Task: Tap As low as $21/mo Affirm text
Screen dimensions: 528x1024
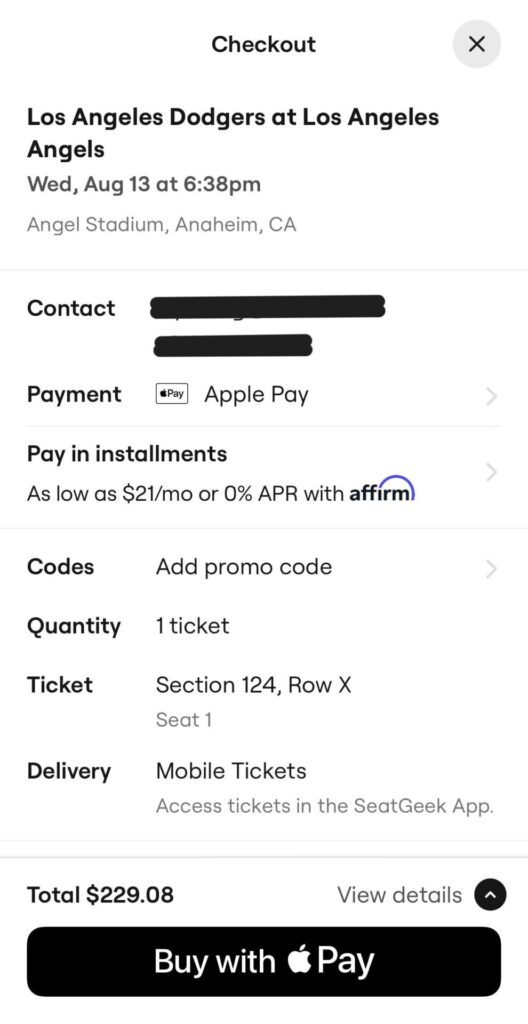Action: click(221, 493)
